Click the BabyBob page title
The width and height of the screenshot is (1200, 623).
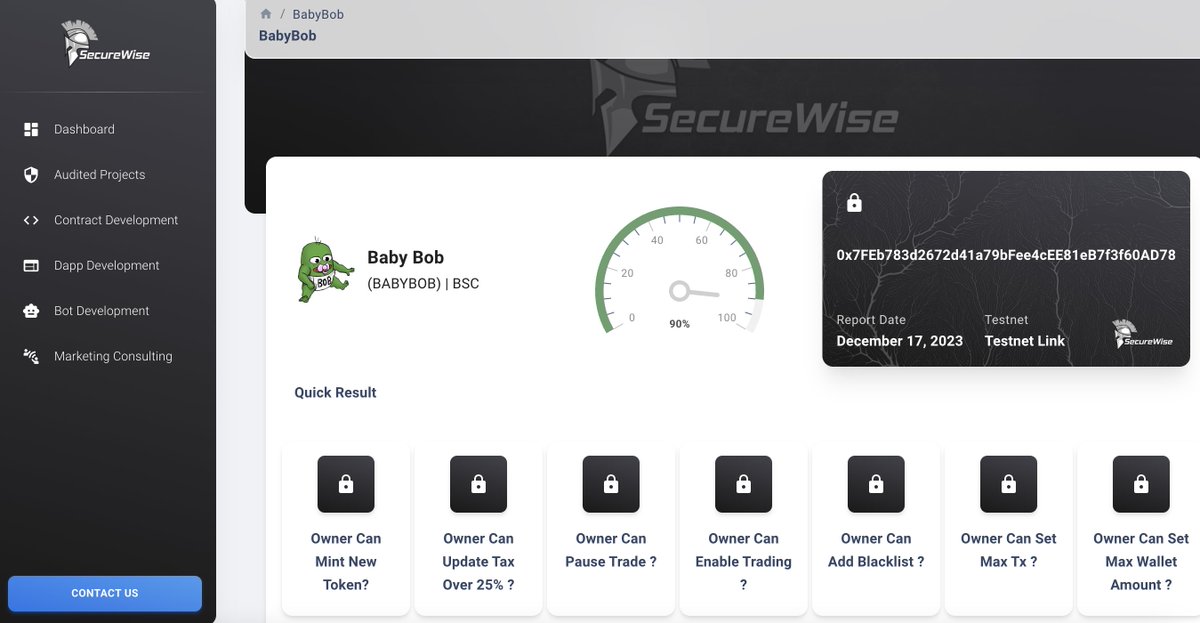(x=287, y=36)
